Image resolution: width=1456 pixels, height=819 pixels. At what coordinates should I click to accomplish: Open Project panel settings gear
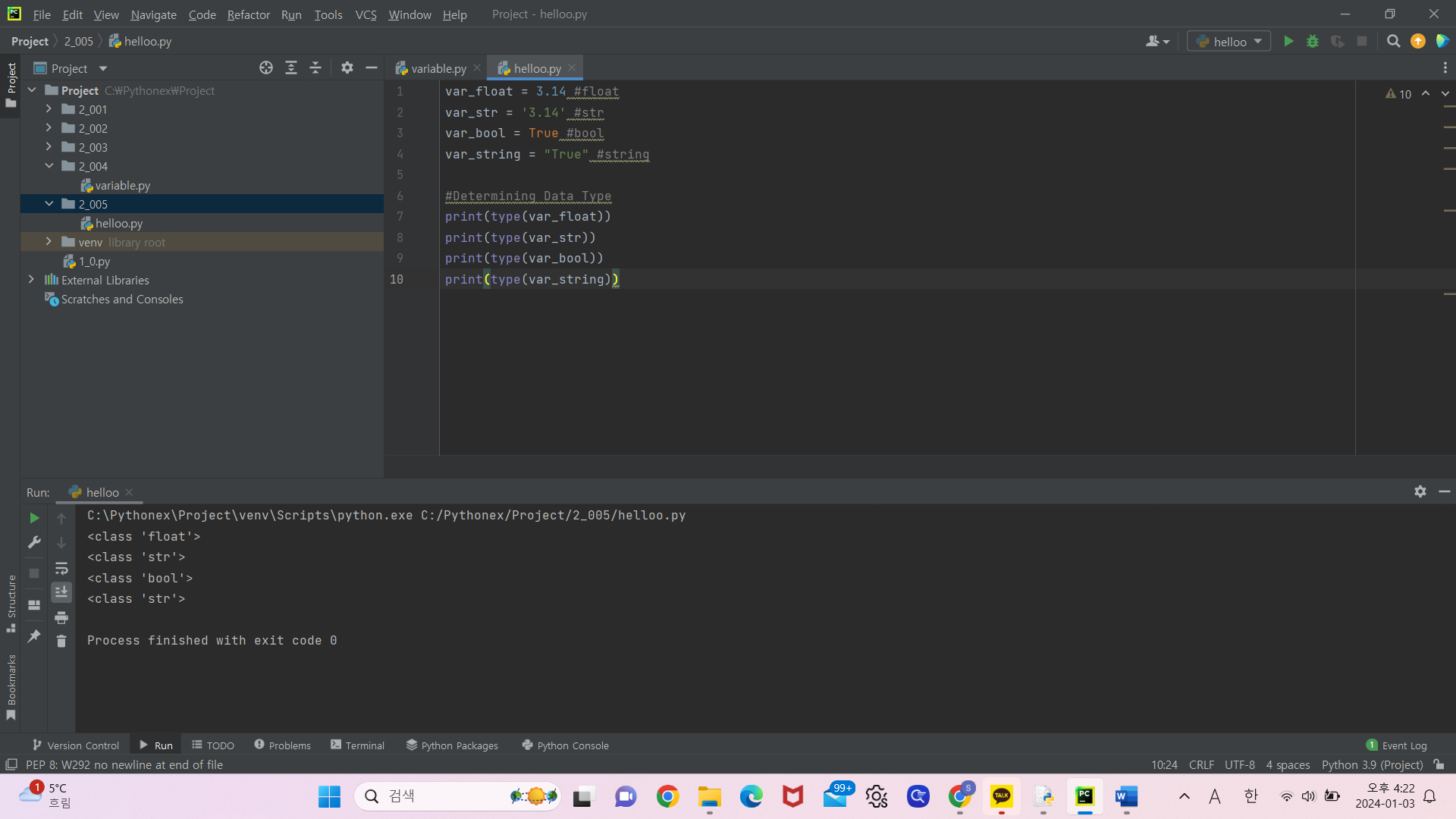tap(347, 68)
